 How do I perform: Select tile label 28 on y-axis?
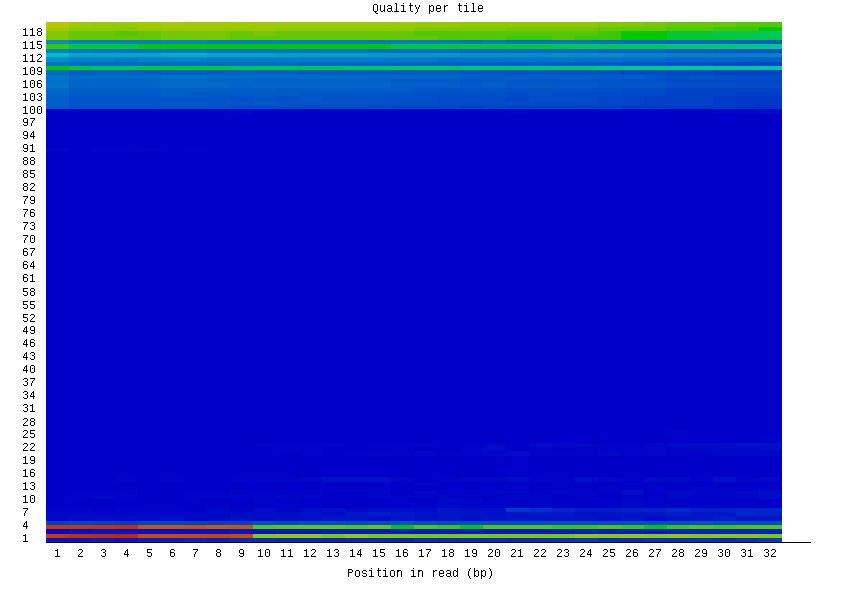pos(29,422)
